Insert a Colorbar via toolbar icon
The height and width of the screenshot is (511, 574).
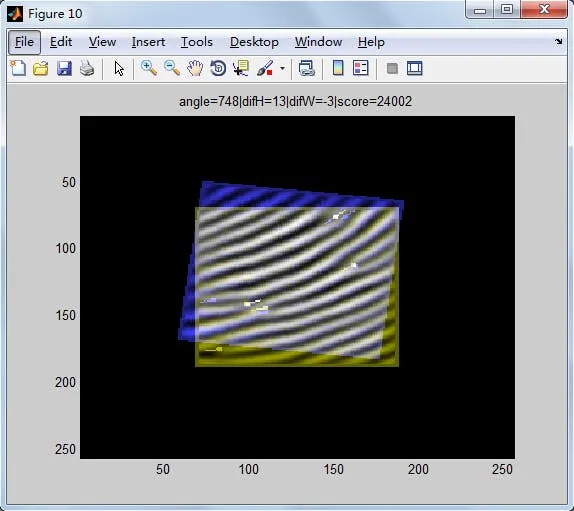pos(338,68)
